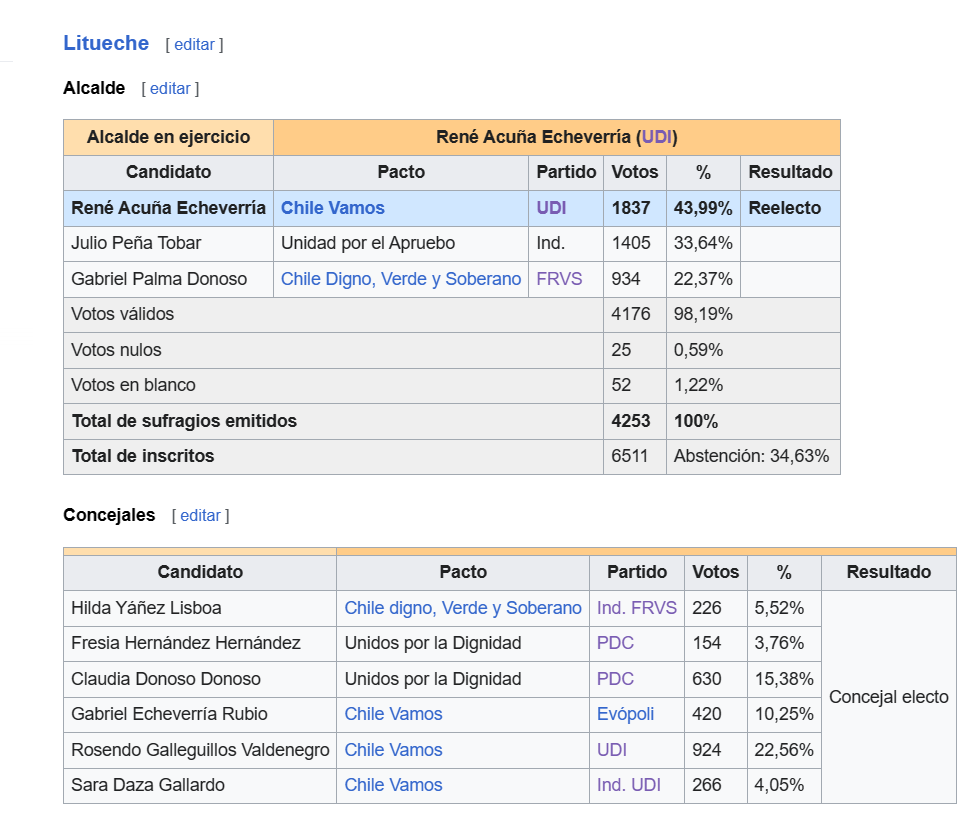
Task: Open the Litueche heading link
Action: 106,43
